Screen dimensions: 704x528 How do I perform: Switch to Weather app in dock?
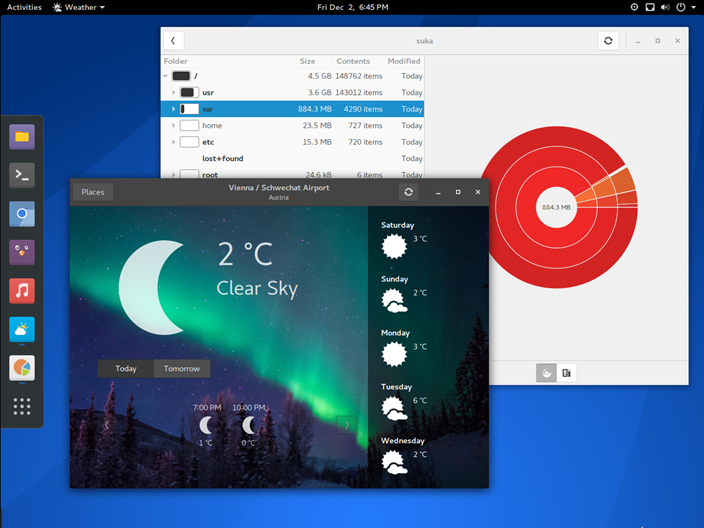(22, 330)
